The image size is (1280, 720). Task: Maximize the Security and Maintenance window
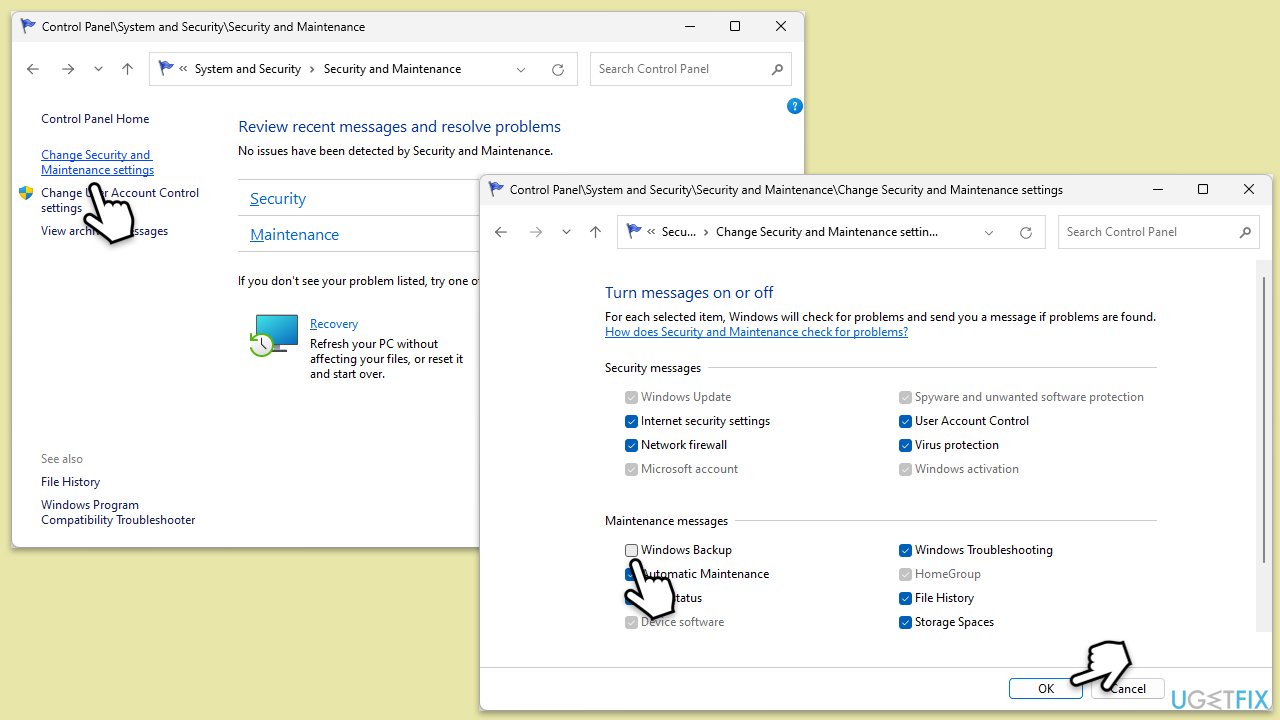735,27
